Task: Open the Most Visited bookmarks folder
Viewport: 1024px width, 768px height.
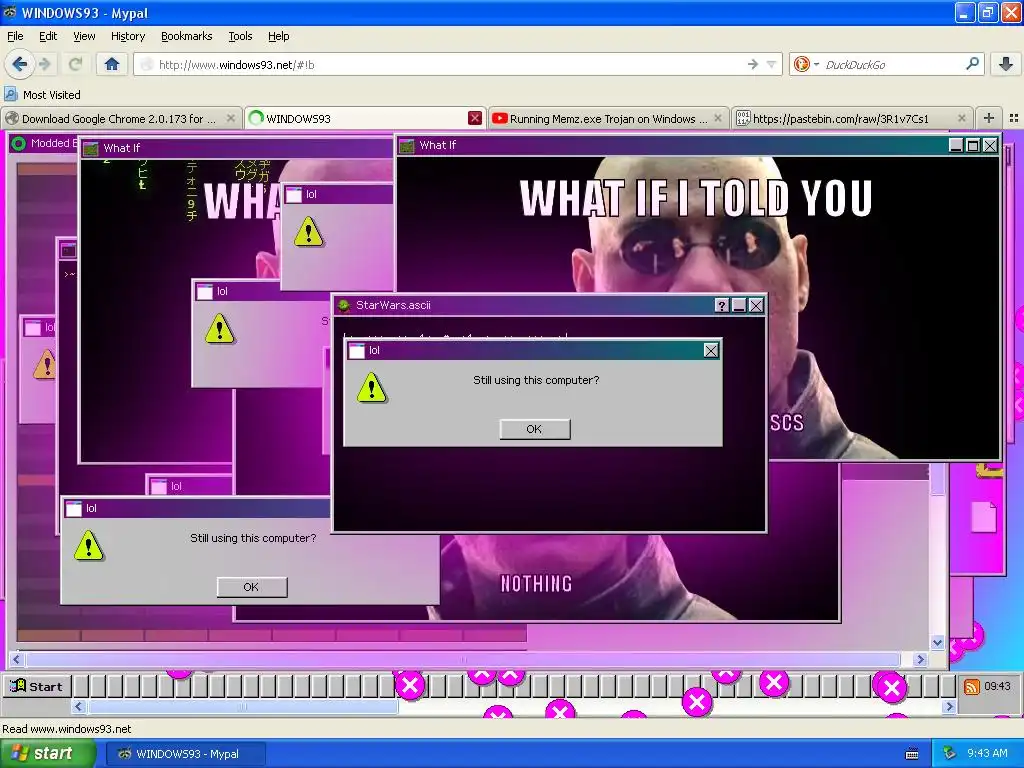Action: point(43,95)
